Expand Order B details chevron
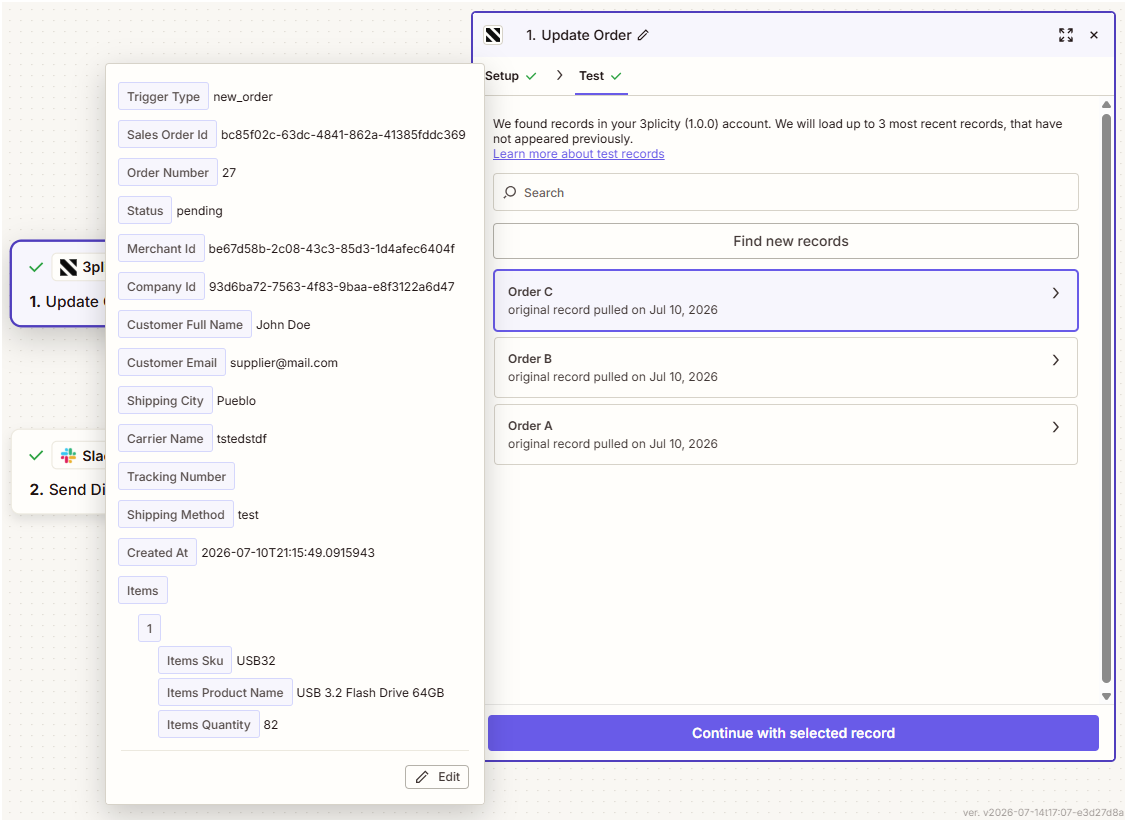Viewport: 1127px width, 822px height. coord(1055,360)
